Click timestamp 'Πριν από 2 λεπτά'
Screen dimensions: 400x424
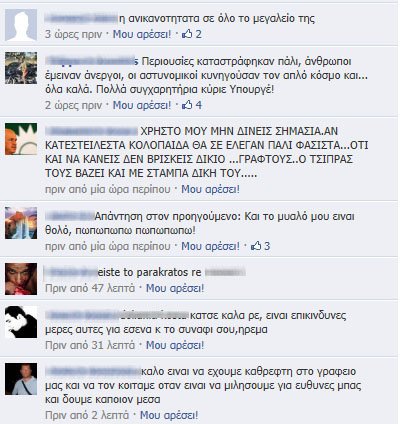[x=87, y=415]
